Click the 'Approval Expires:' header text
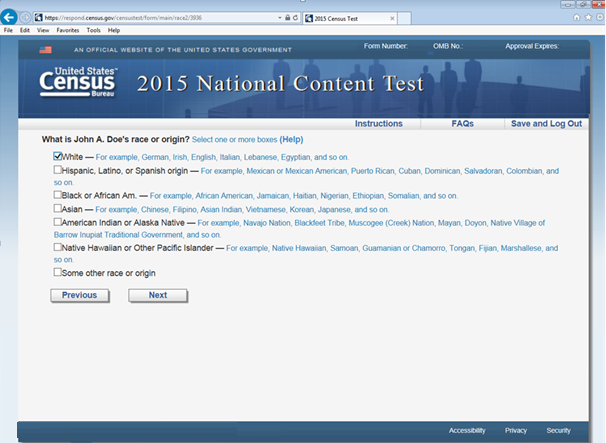 point(532,46)
